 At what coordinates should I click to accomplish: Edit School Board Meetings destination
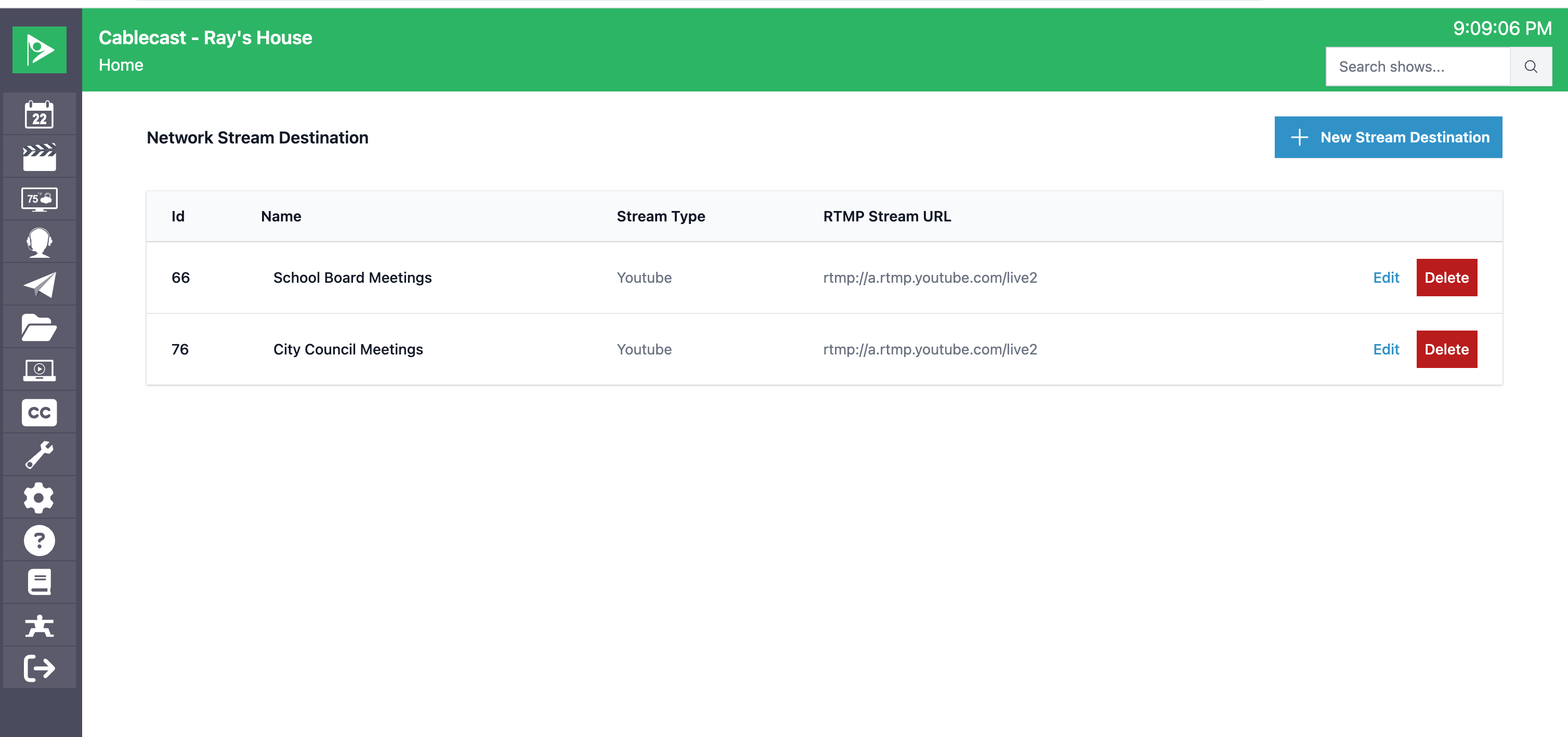[1386, 278]
